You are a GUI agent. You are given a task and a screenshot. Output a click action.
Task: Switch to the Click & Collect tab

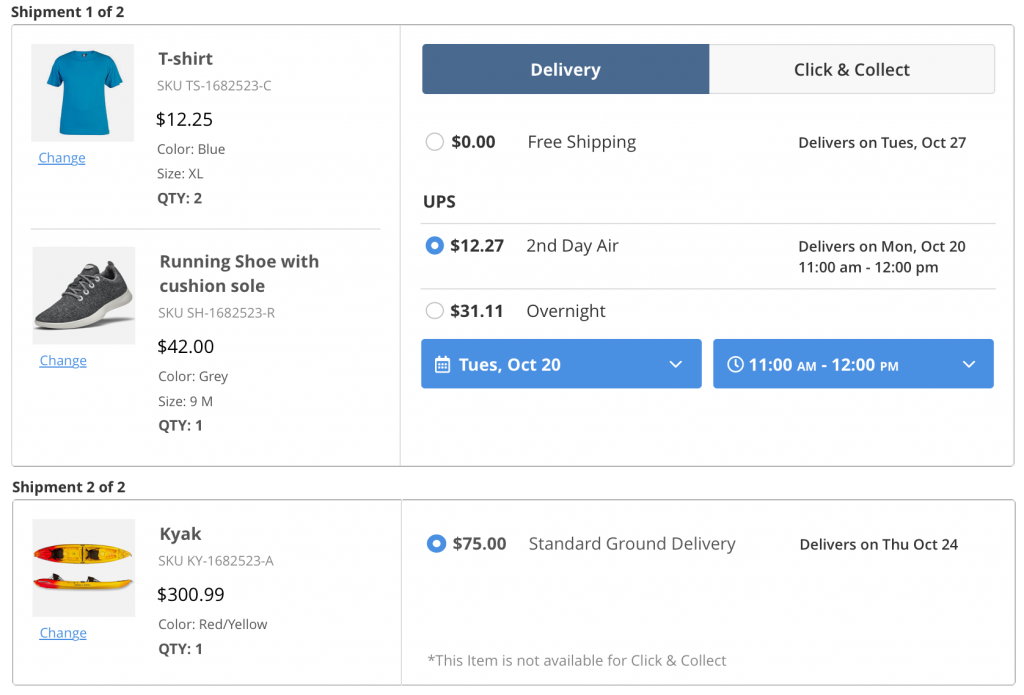click(852, 70)
